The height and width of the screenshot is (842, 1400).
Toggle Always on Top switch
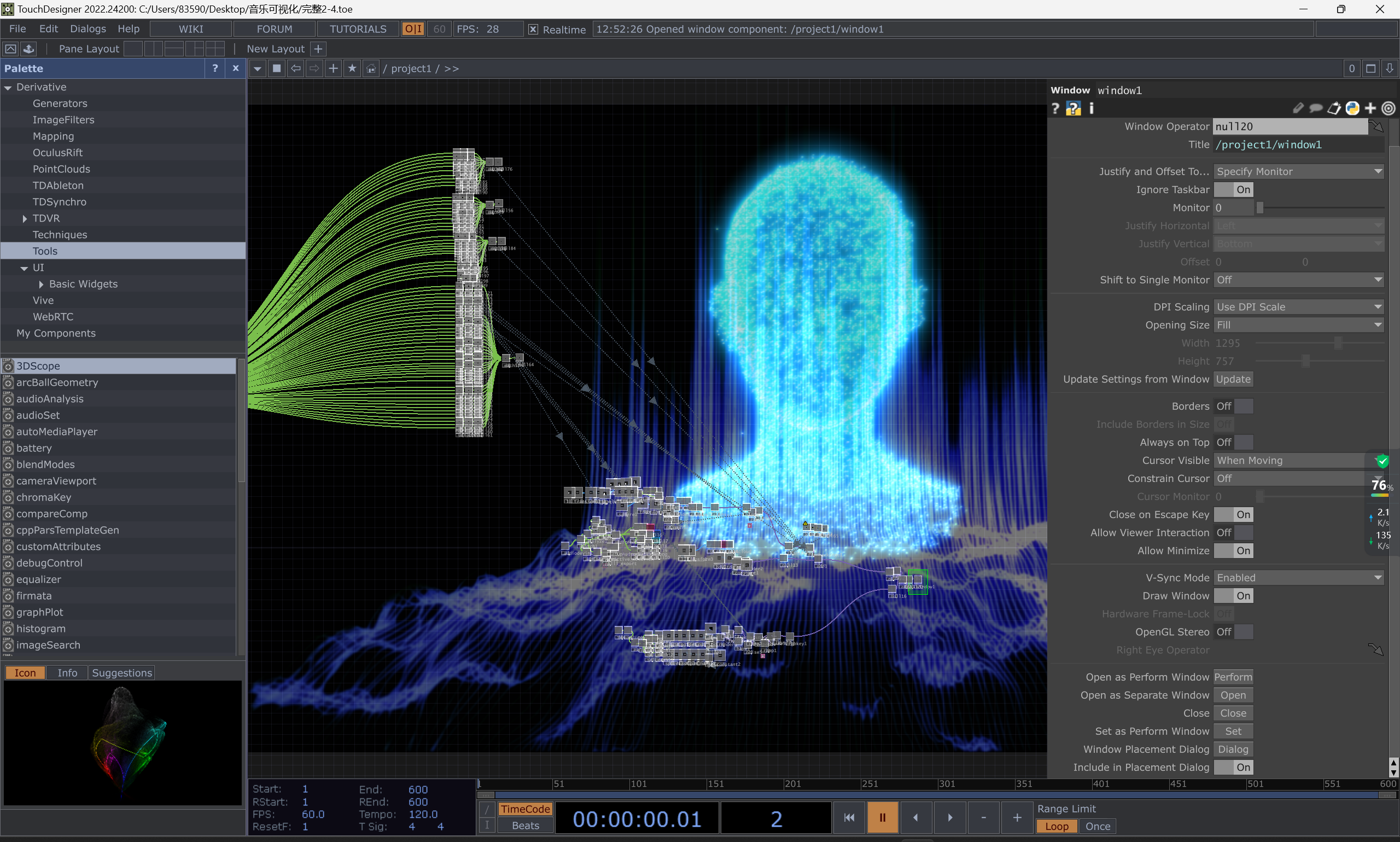click(x=1233, y=442)
